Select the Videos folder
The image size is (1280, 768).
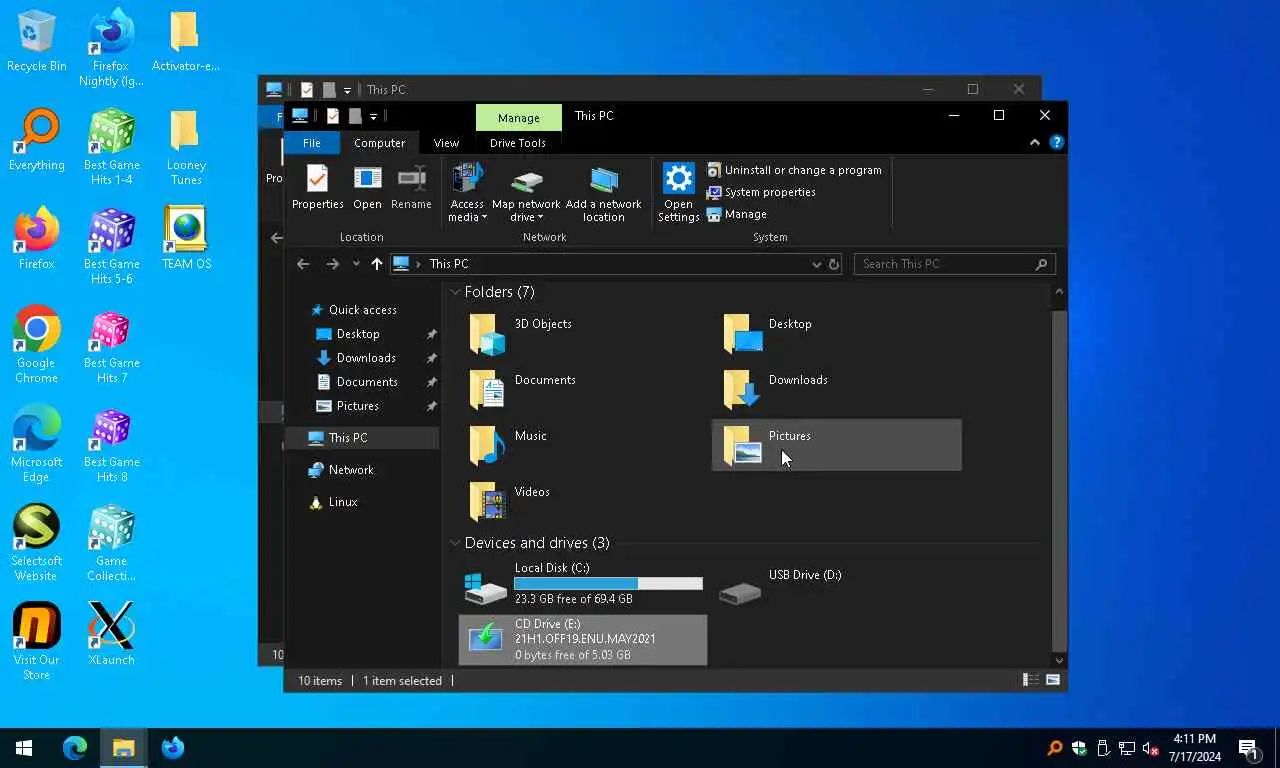point(582,502)
